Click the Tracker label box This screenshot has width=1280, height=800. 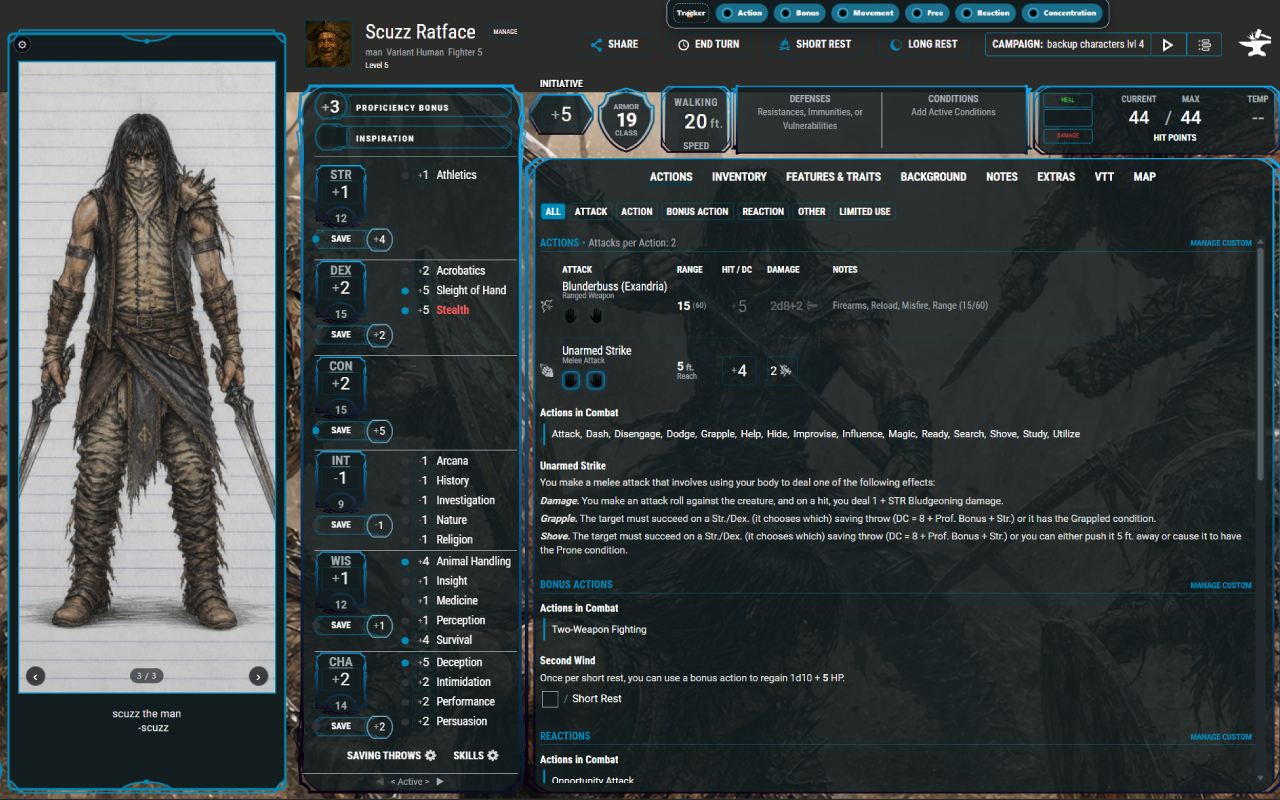point(691,13)
